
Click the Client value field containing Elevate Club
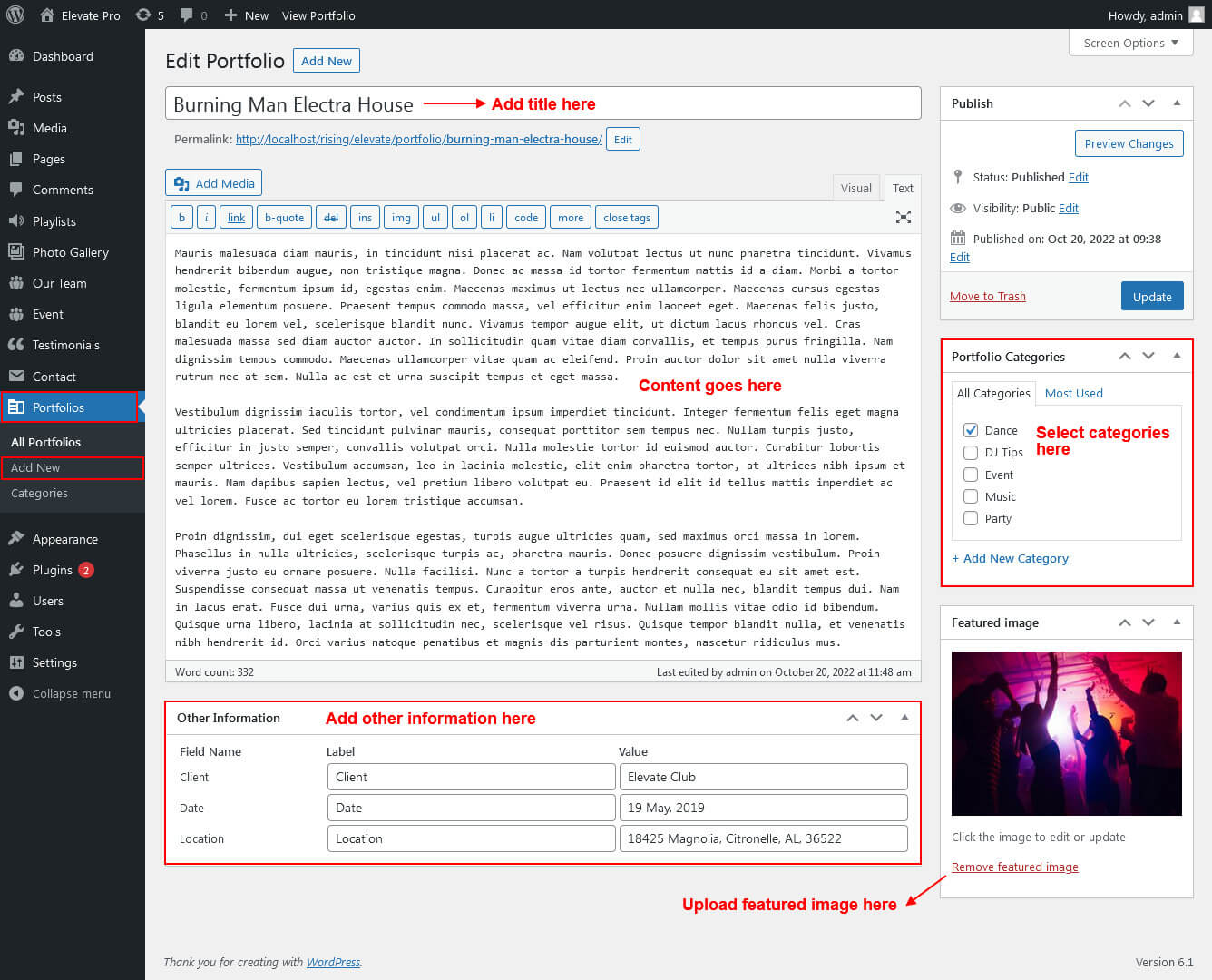(762, 777)
